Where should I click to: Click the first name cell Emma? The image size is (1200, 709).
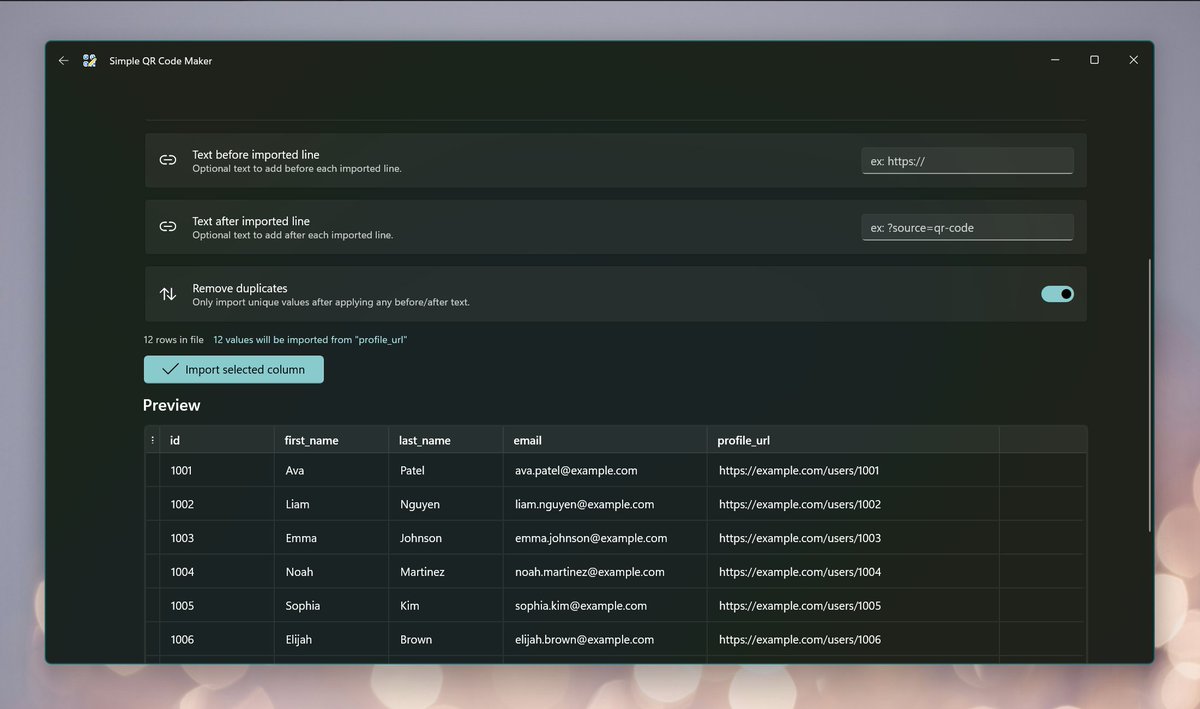[x=331, y=538]
